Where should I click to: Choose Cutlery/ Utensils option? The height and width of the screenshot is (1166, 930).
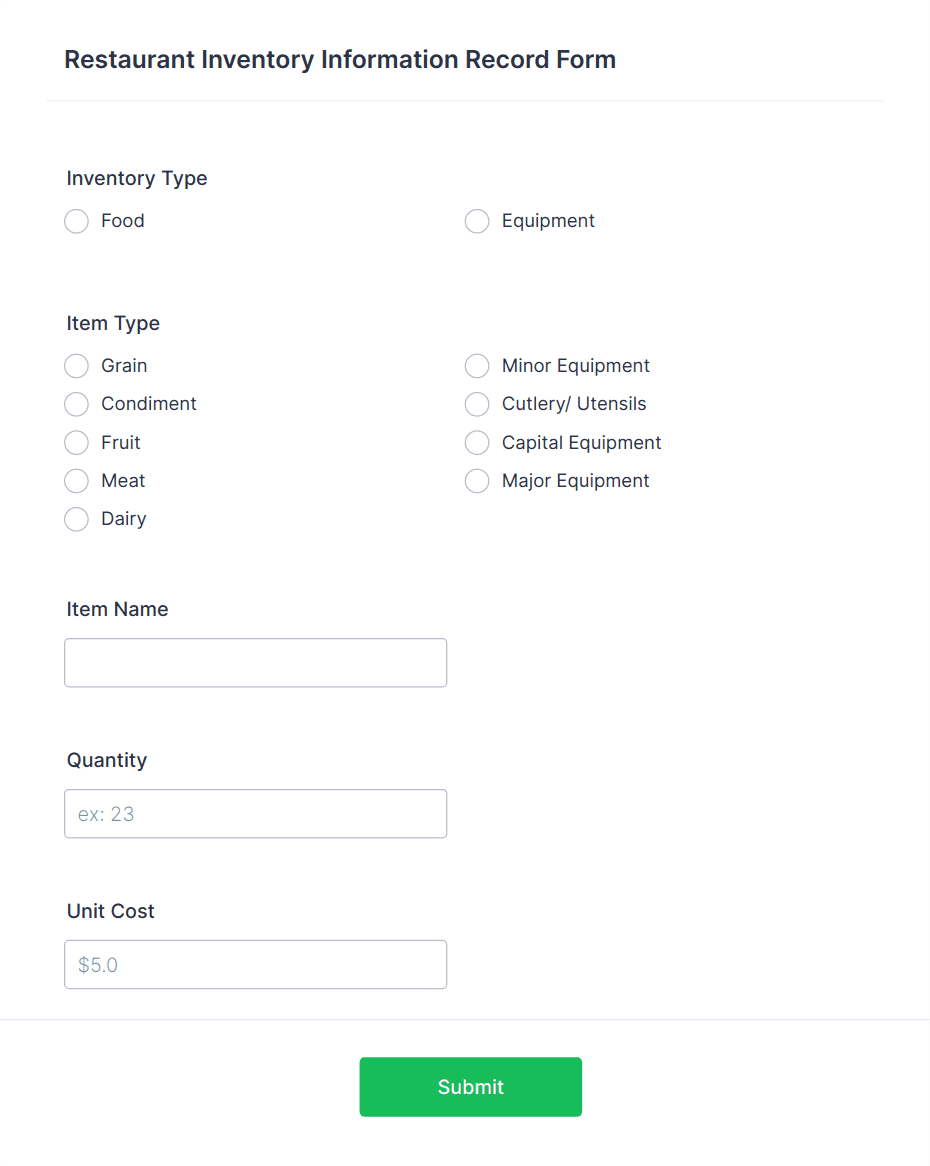[x=477, y=404]
